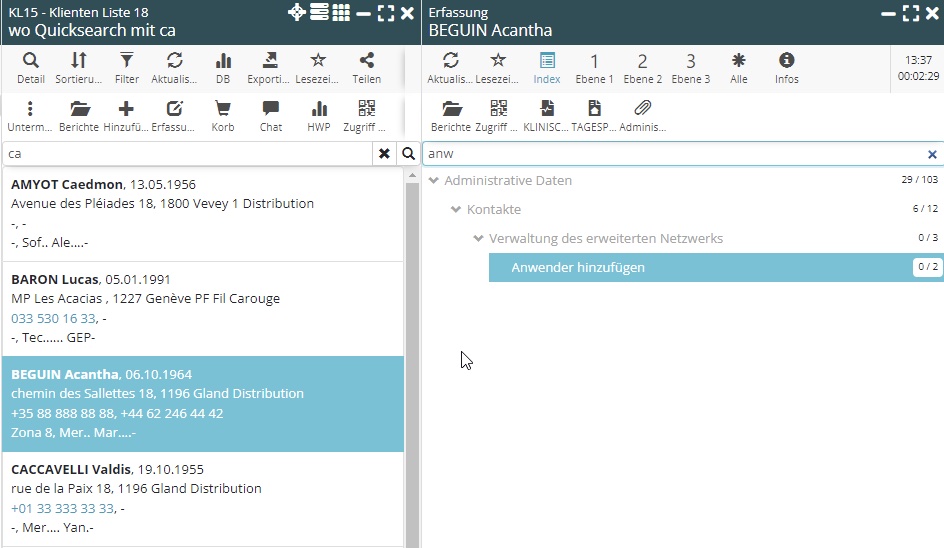The width and height of the screenshot is (944, 548).
Task: Switch to the Ebene 2 view
Action: click(643, 67)
